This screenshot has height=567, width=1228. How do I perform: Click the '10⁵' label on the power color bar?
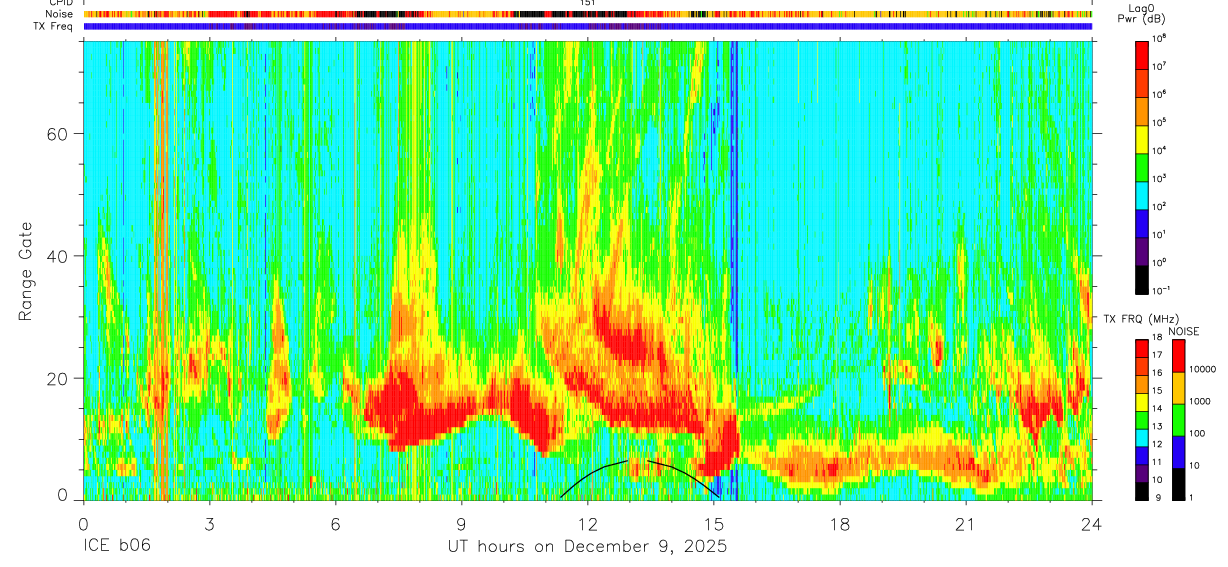tap(1160, 121)
